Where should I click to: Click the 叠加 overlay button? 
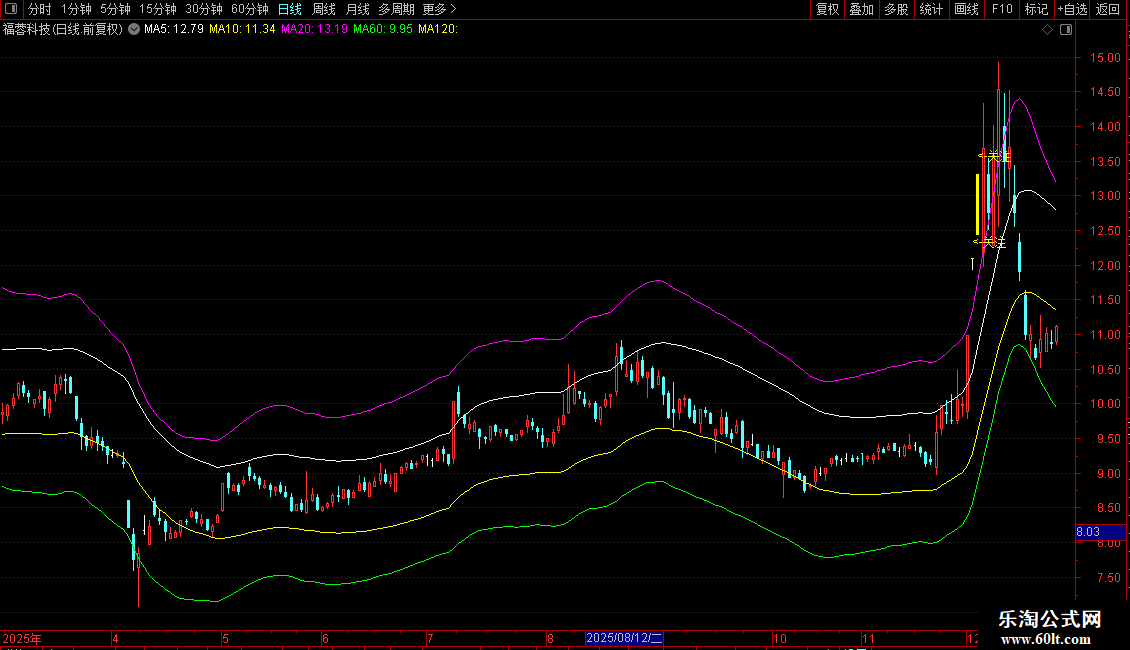[861, 9]
